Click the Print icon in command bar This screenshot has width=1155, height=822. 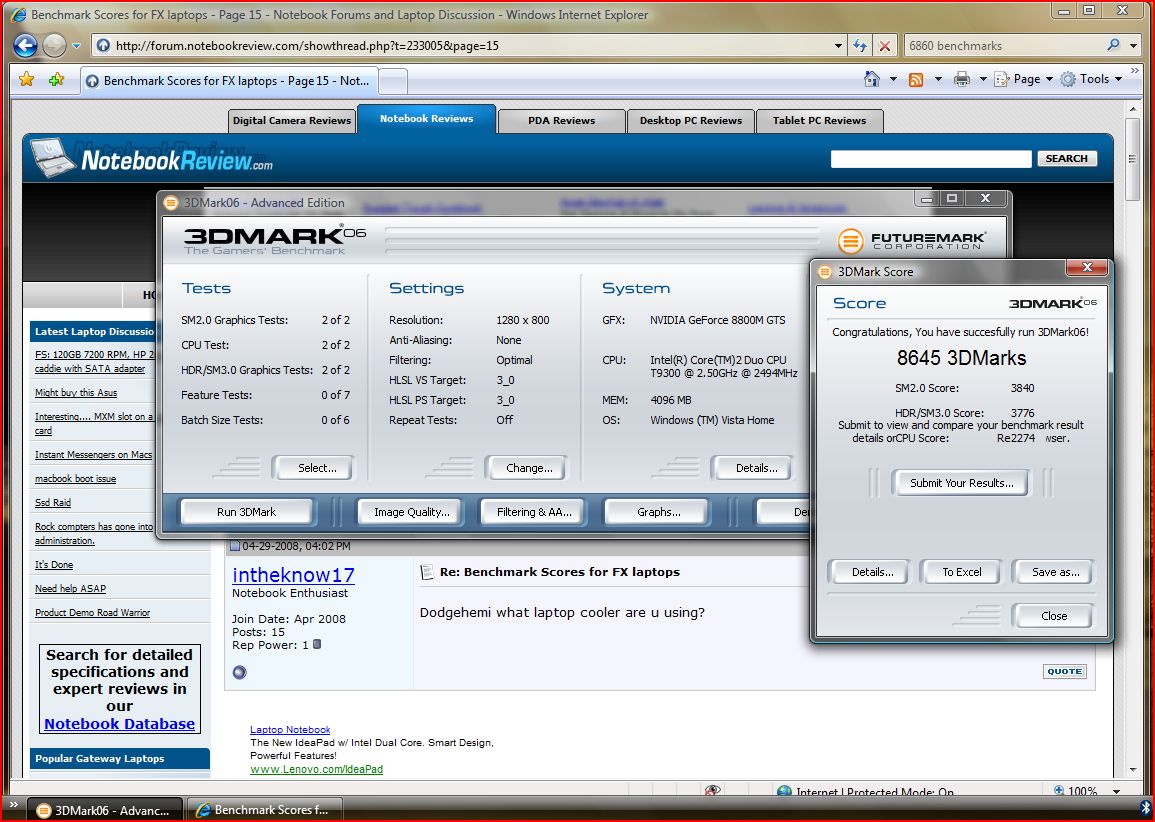(x=962, y=79)
